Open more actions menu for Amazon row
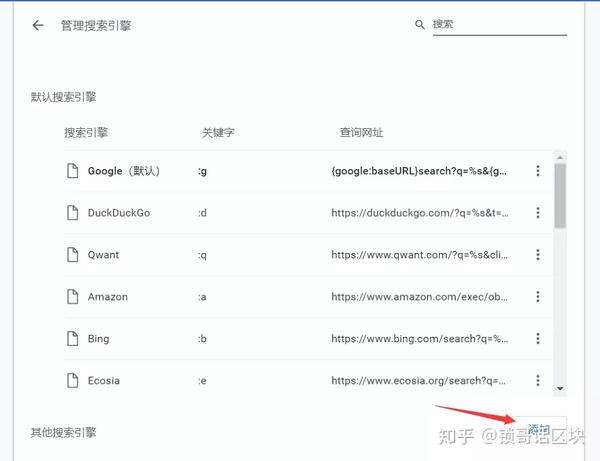Screen dimensions: 600x461 click(x=538, y=296)
